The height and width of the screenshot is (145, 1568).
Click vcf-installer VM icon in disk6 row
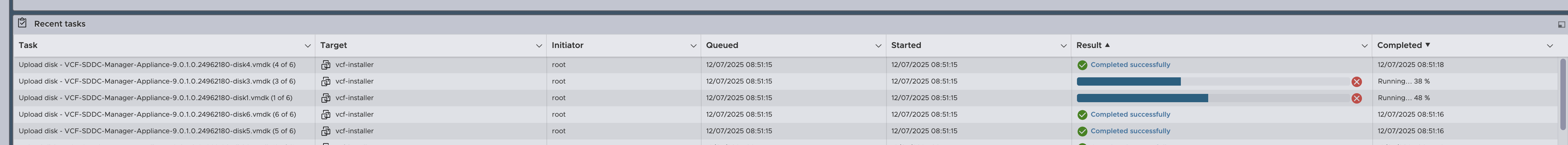tap(326, 115)
